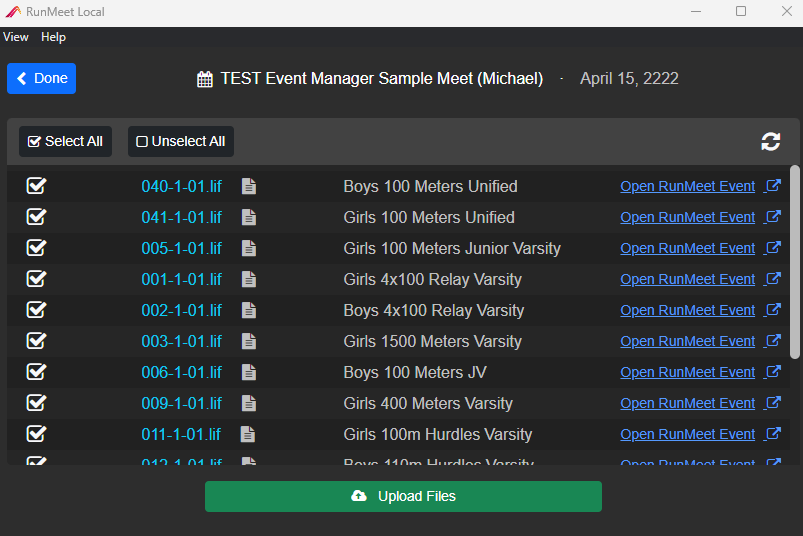This screenshot has width=803, height=536.
Task: Click file icon next to 011-1-01.lif
Action: click(x=248, y=434)
